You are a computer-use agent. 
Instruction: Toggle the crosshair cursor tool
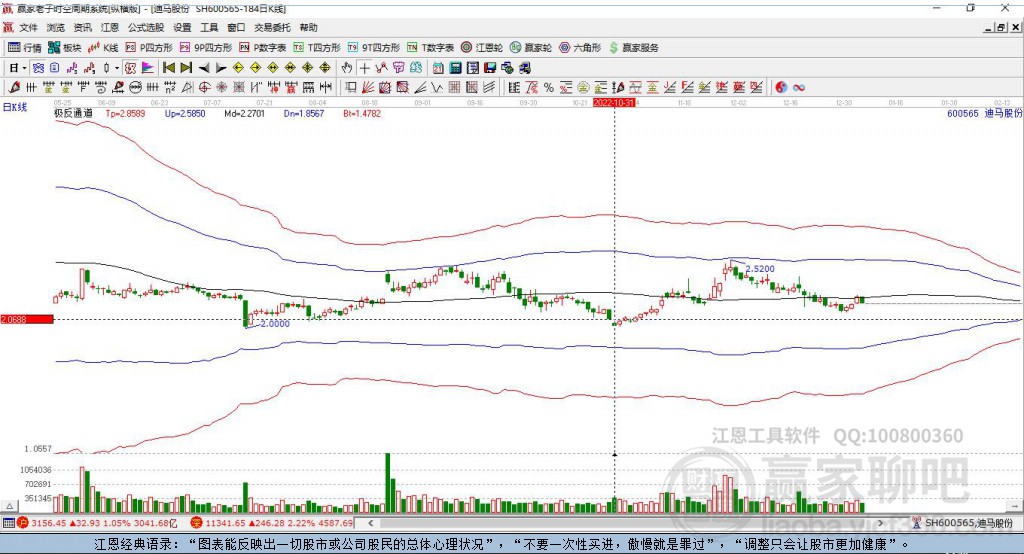point(365,68)
